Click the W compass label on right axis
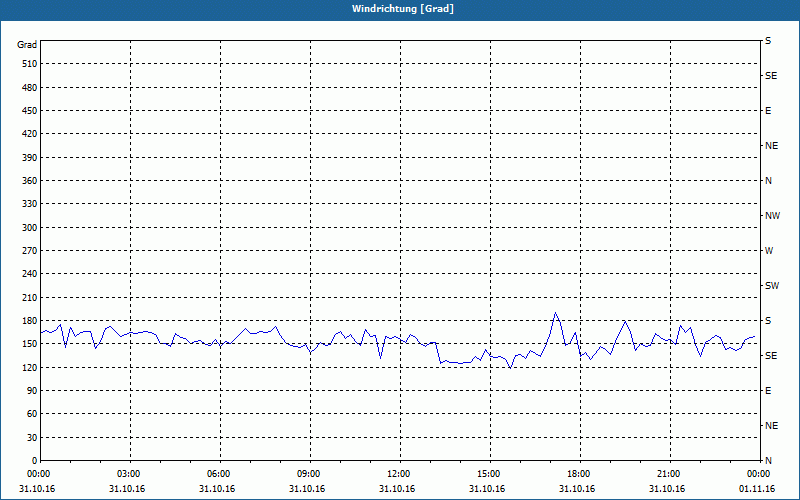The width and height of the screenshot is (800, 500). coord(769,251)
